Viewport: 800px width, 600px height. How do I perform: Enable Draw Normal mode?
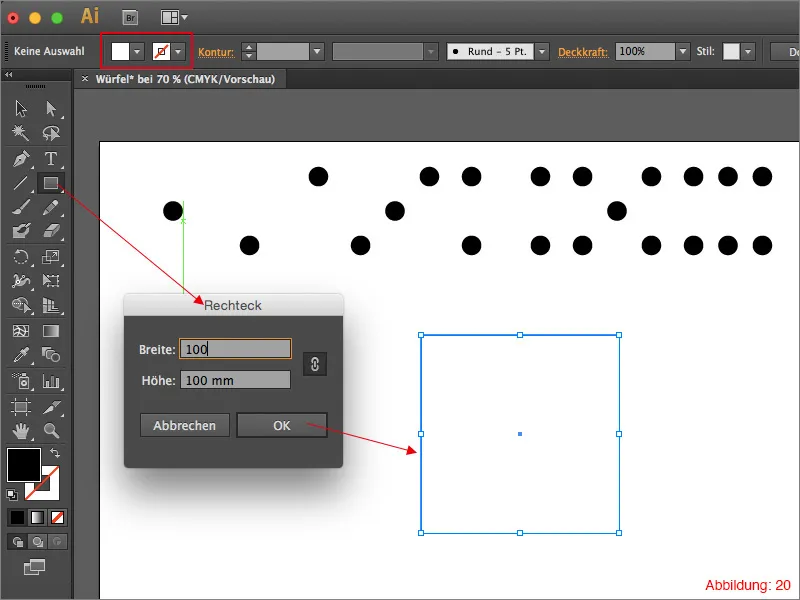pyautogui.click(x=17, y=542)
